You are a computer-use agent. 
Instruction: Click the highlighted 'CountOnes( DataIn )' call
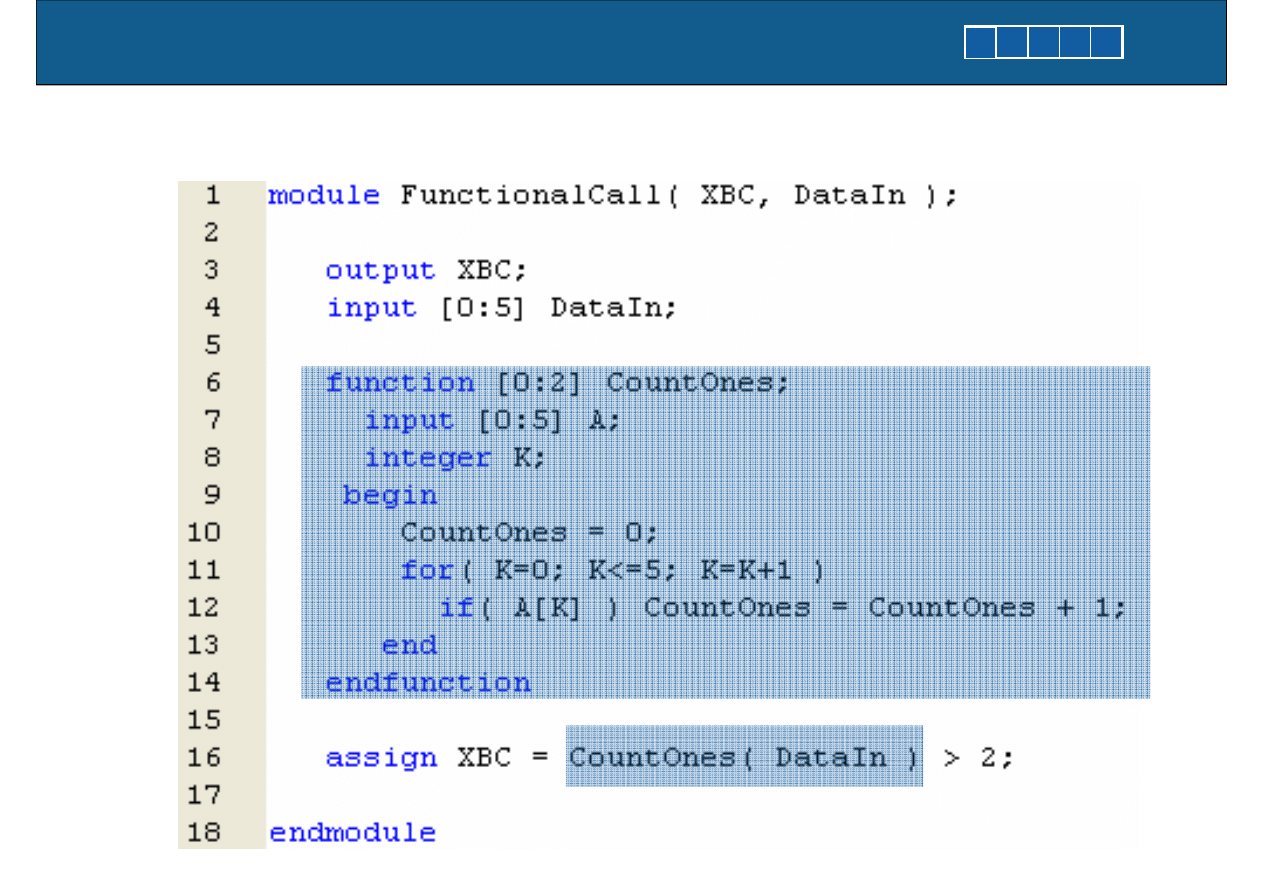tap(744, 757)
